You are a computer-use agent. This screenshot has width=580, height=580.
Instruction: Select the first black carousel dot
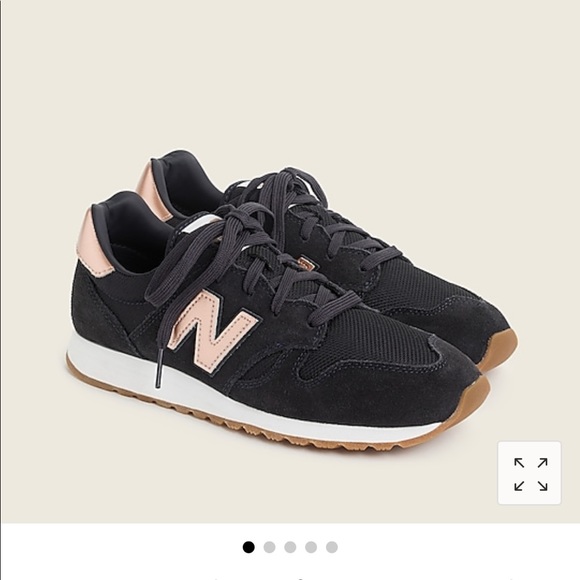click(x=249, y=547)
